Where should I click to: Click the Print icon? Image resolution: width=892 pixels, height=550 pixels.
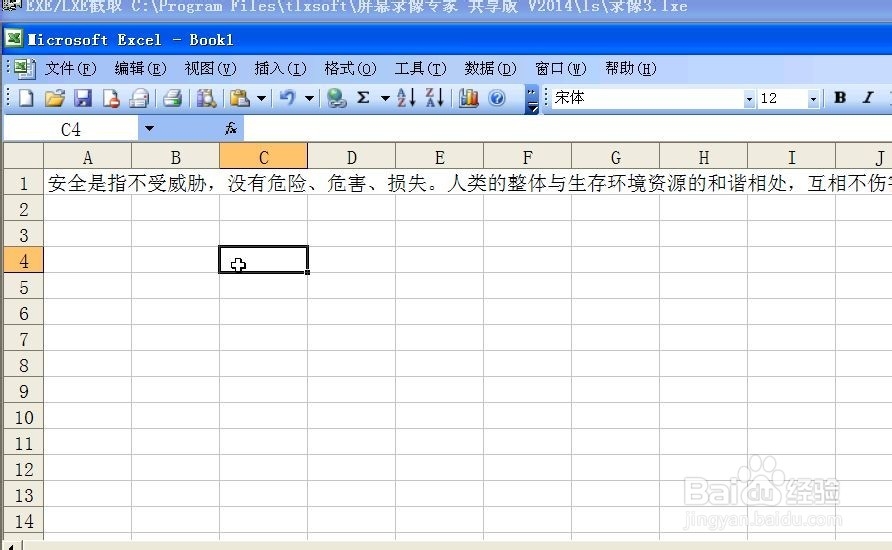[172, 98]
